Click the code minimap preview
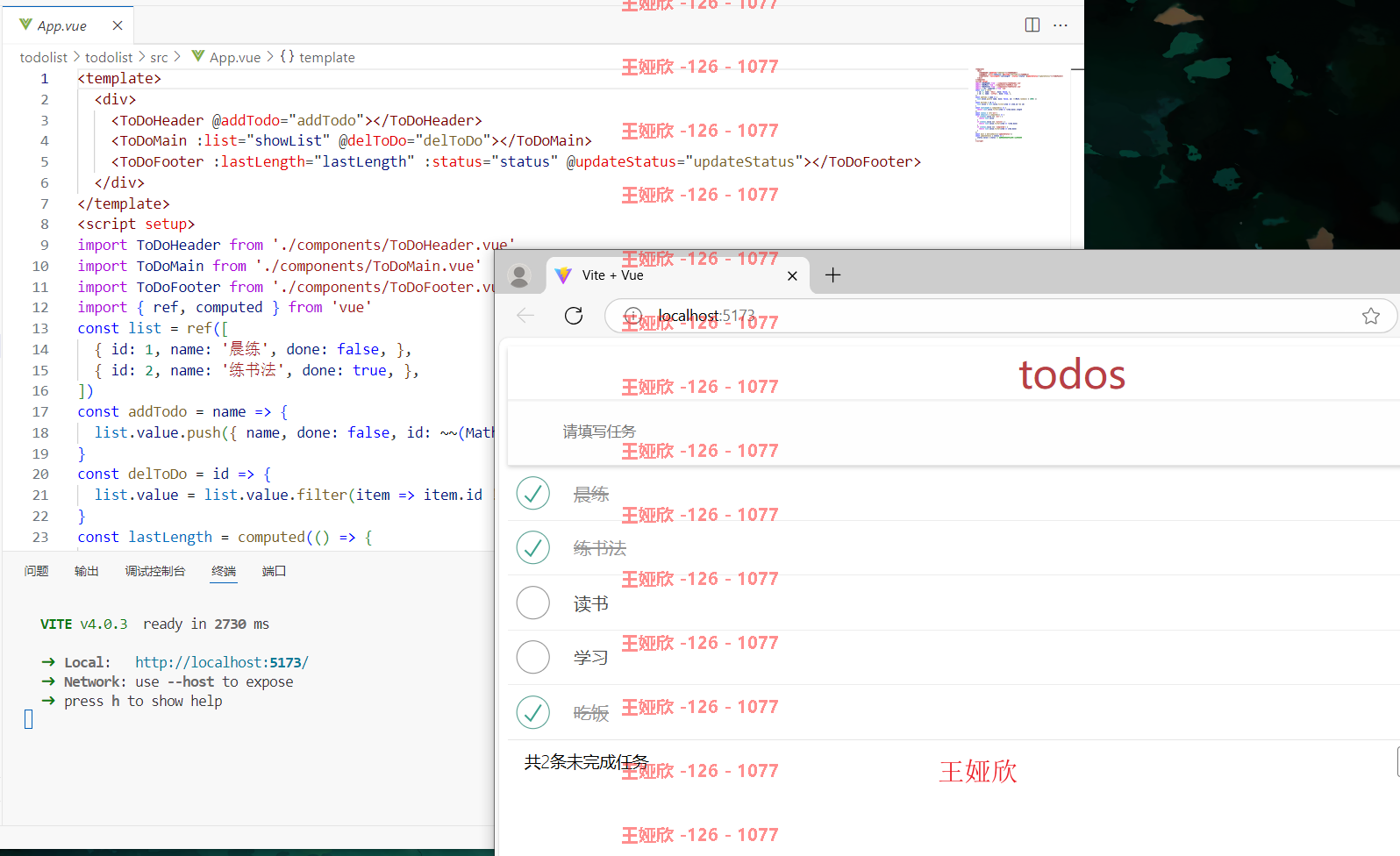Screen dimensions: 1400x856 tap(1018, 104)
